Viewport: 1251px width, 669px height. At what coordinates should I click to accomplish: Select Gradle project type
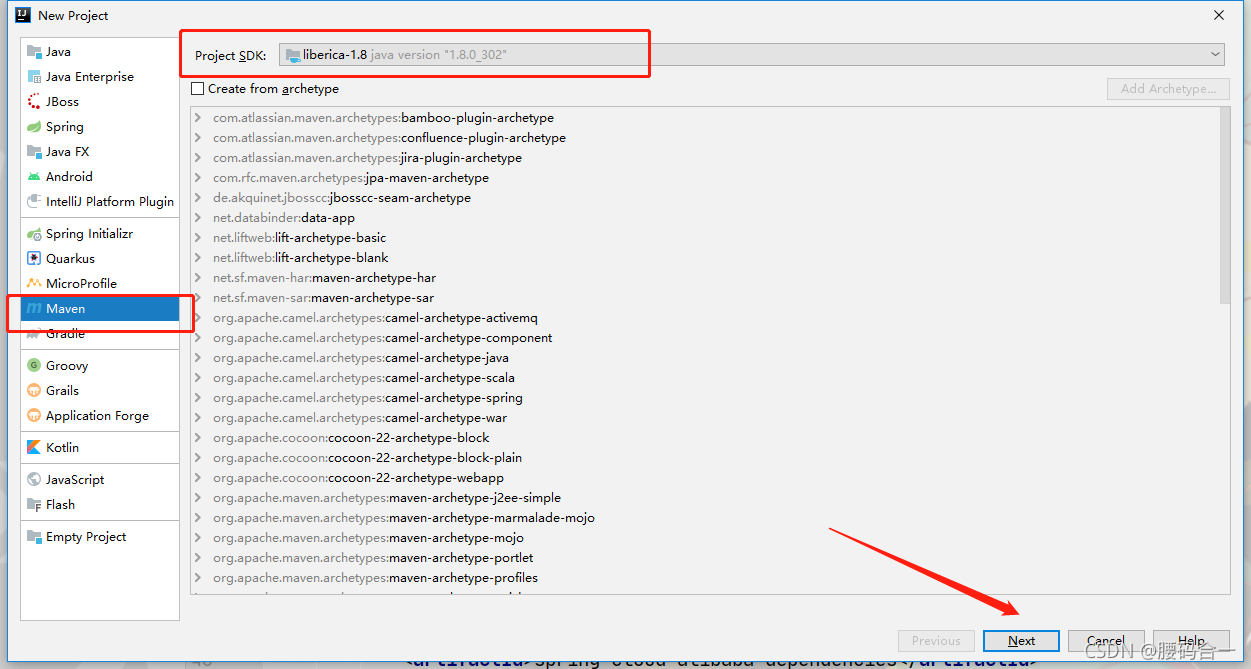tap(100, 334)
